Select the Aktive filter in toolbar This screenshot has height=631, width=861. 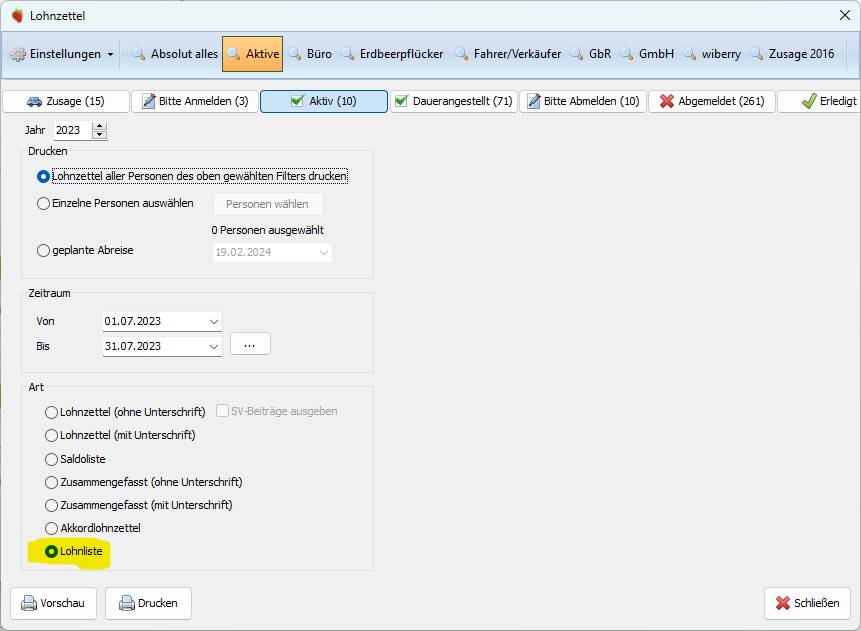coord(253,54)
